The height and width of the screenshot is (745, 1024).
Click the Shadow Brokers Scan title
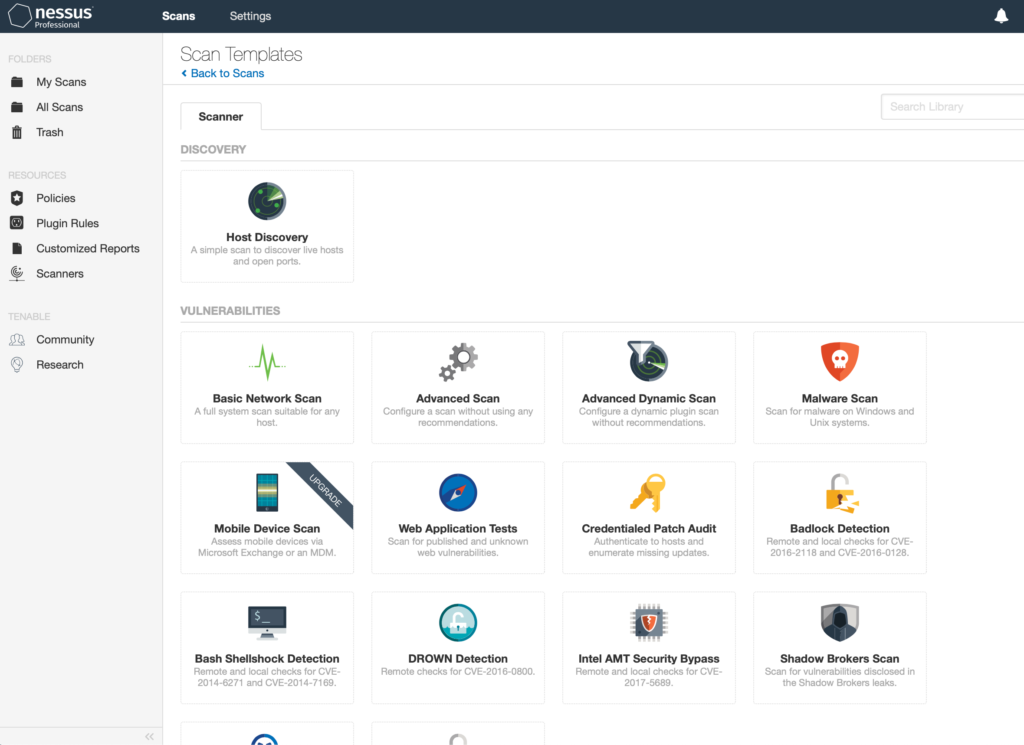coord(840,659)
